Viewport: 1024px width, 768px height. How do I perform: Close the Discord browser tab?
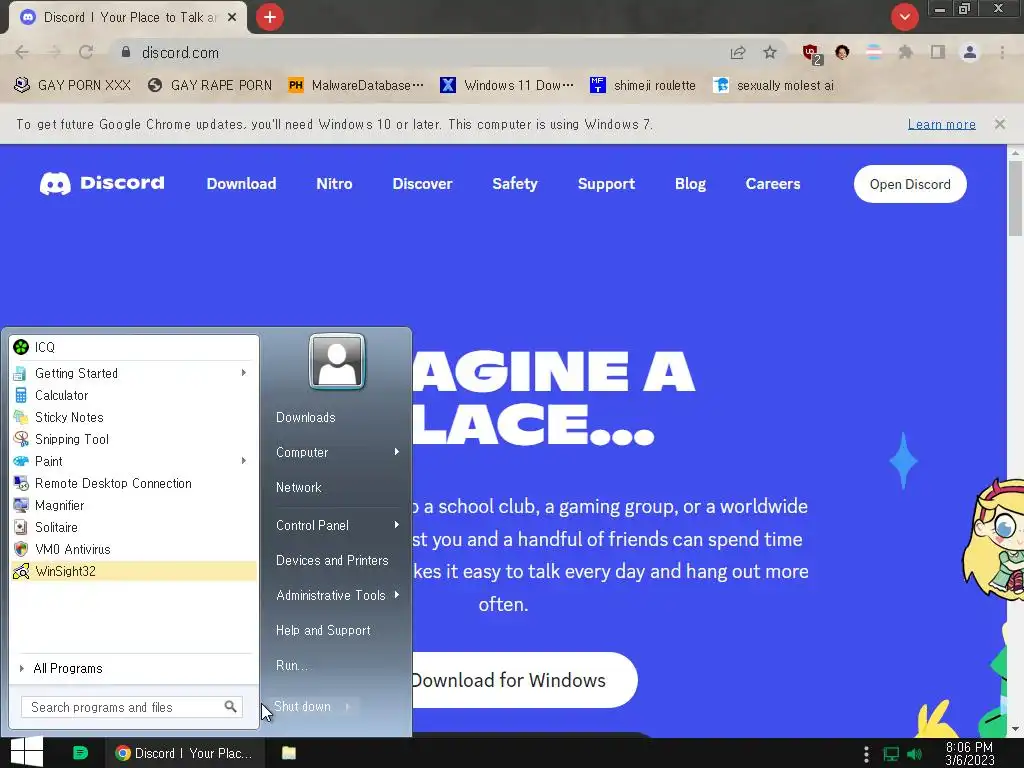(232, 18)
